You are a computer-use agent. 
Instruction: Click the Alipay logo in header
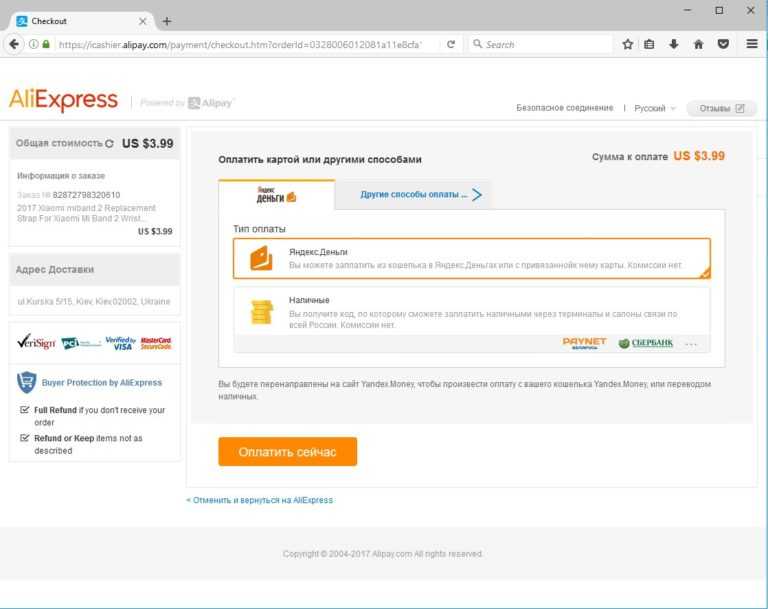(x=211, y=103)
